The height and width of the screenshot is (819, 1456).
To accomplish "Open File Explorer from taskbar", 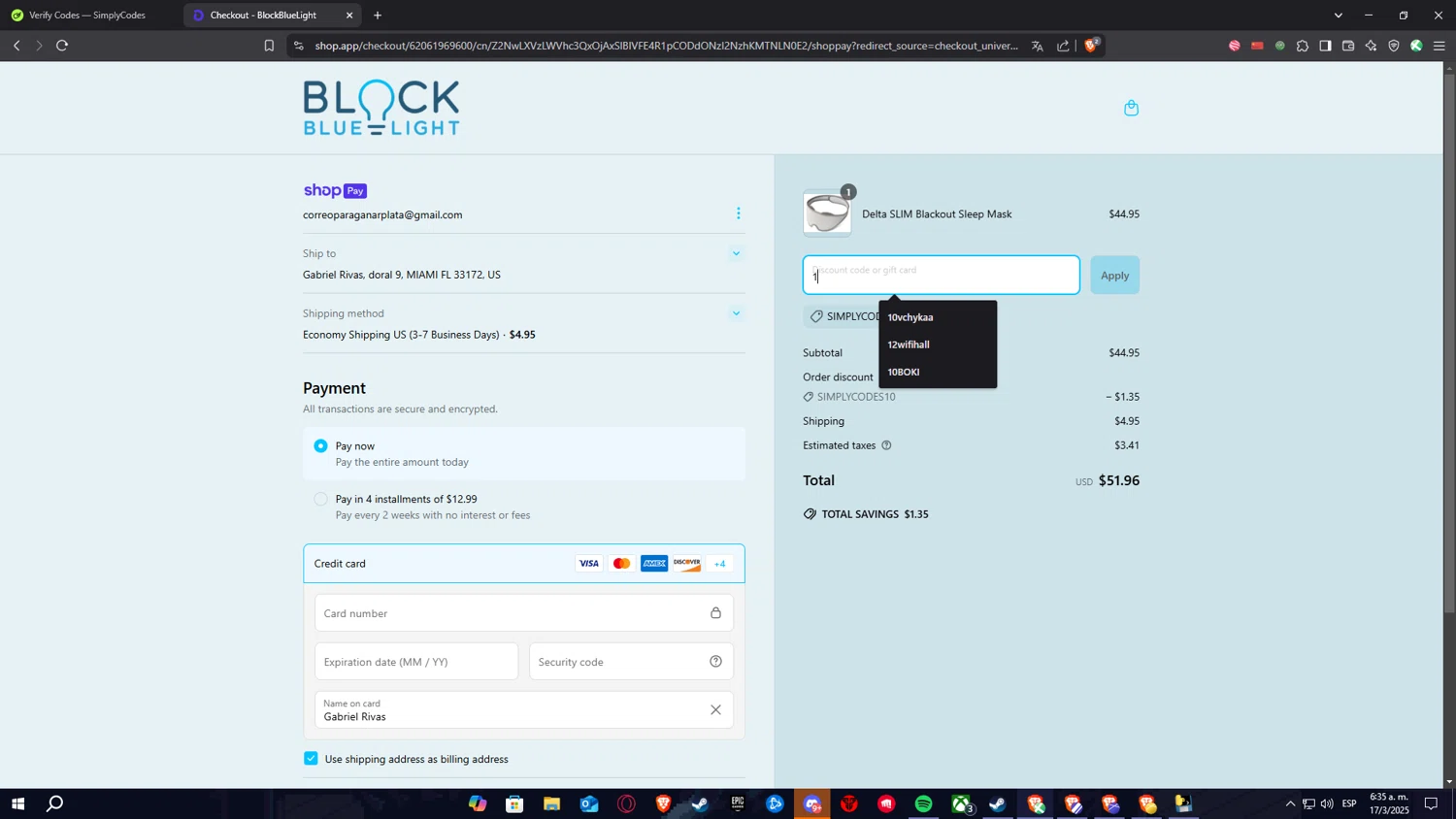I will click(x=551, y=803).
